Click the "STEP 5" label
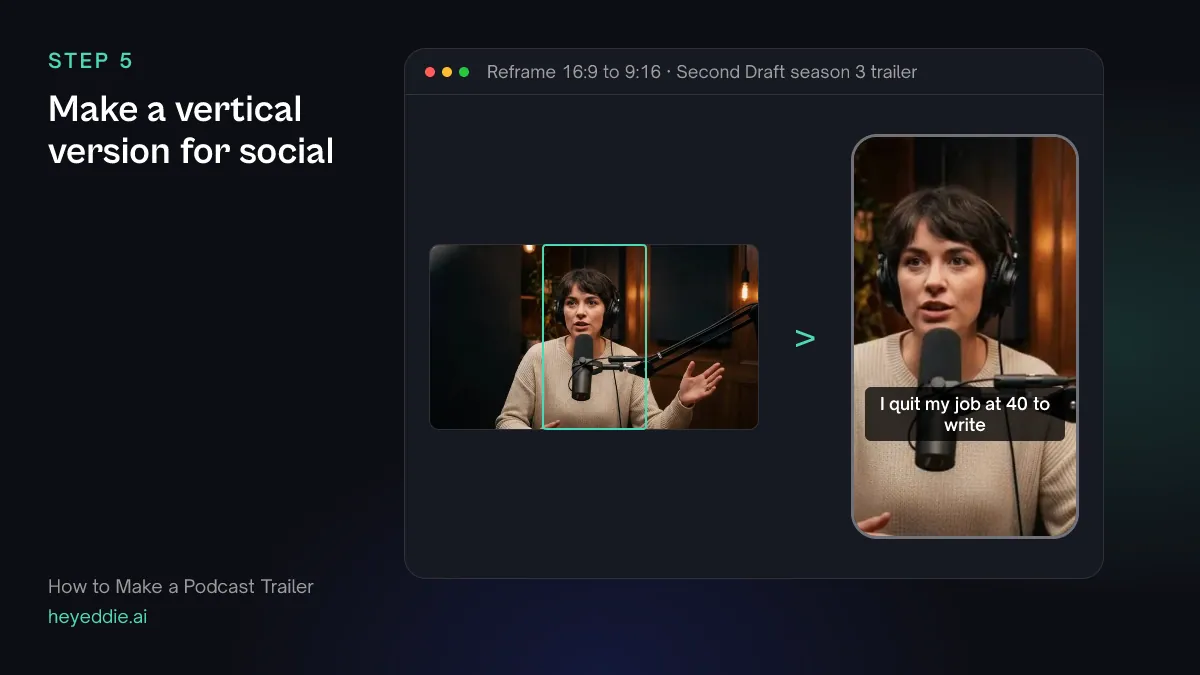Screen dimensions: 1200x675 (x=91, y=61)
